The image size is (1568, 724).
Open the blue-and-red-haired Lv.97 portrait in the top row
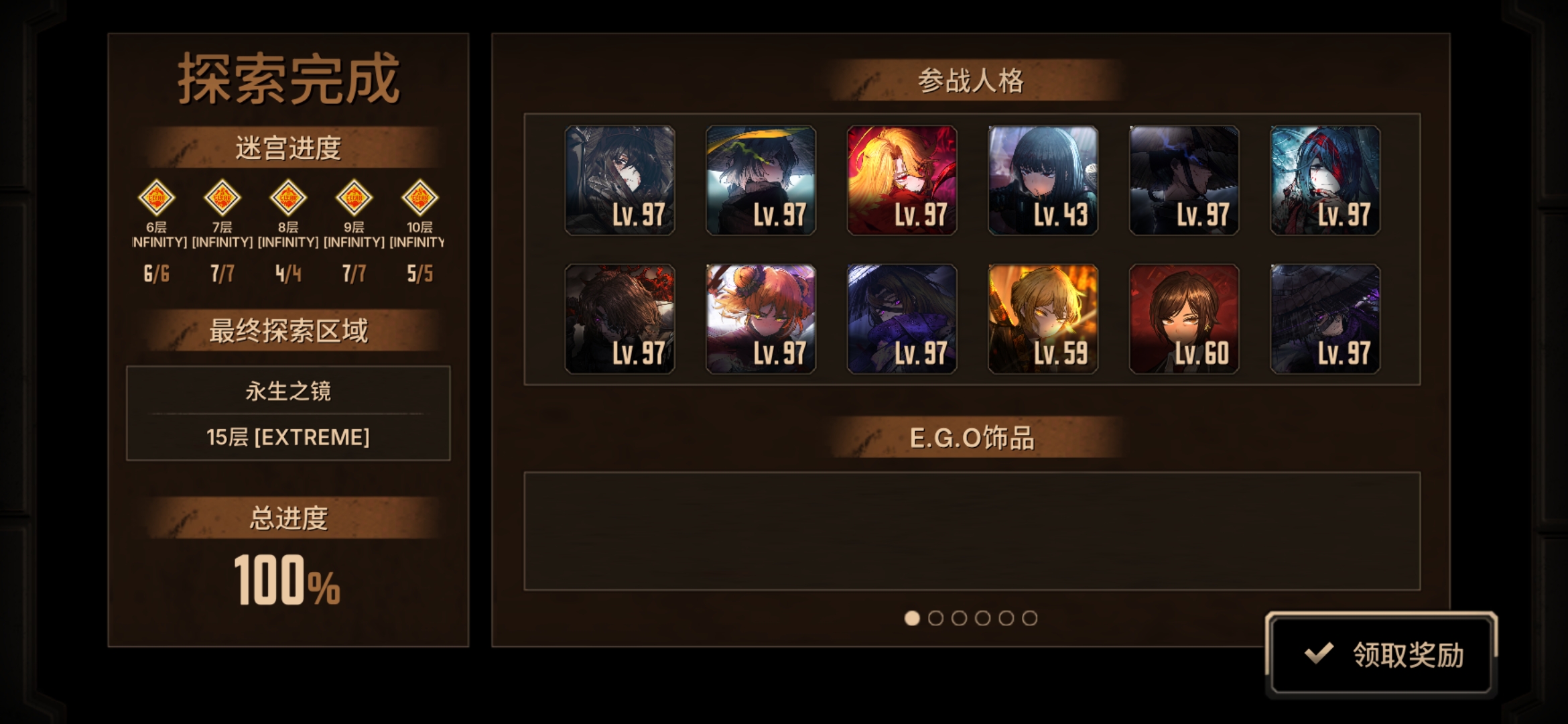1325,180
